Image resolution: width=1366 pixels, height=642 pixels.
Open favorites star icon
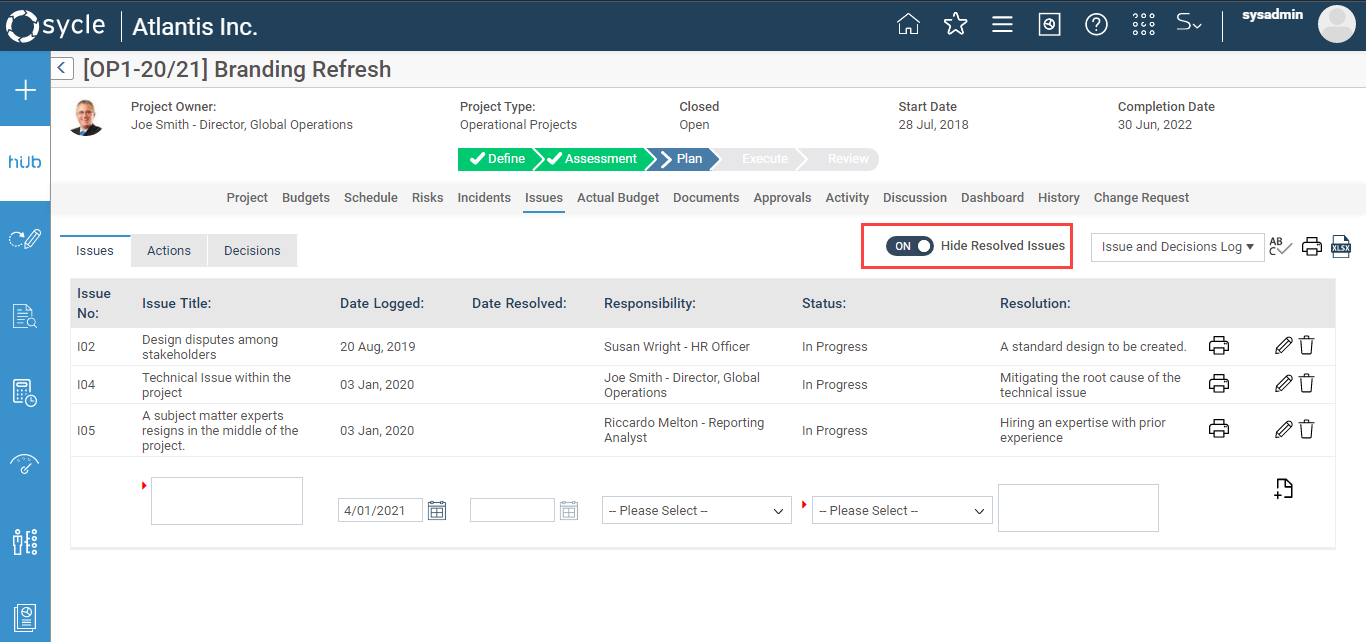pyautogui.click(x=956, y=24)
